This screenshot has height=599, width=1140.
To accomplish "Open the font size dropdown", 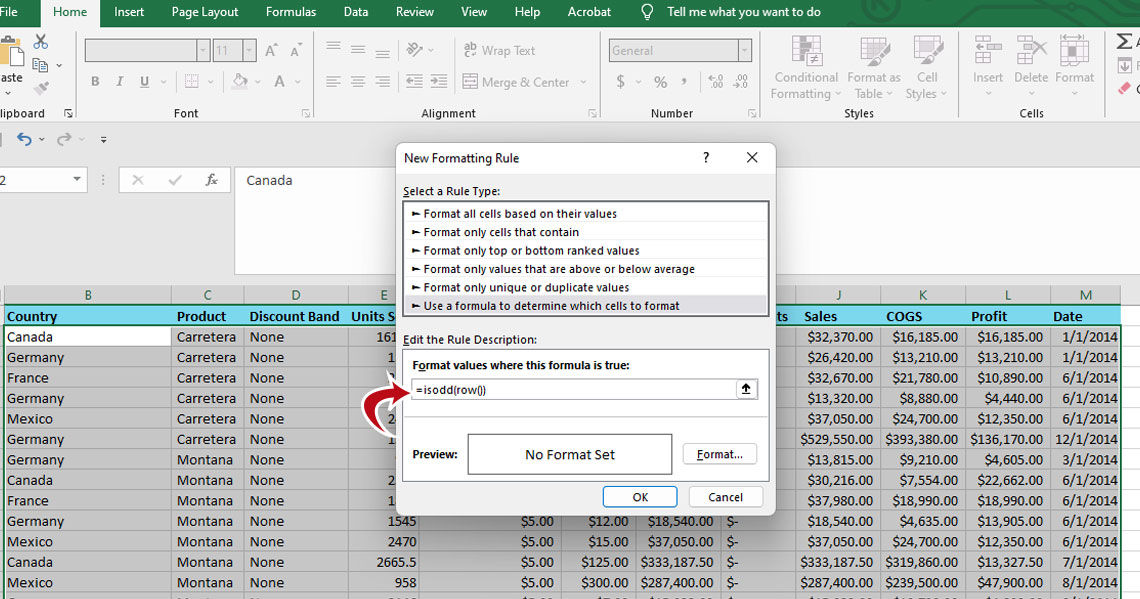I will 249,49.
